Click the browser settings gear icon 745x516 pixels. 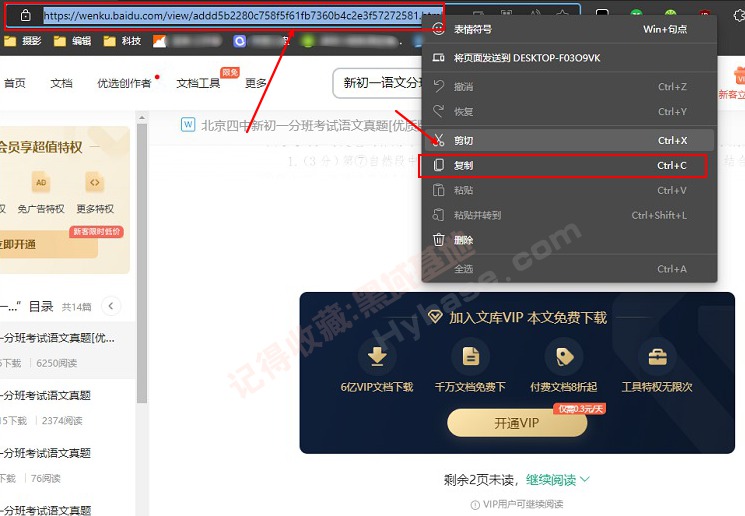click(x=739, y=15)
